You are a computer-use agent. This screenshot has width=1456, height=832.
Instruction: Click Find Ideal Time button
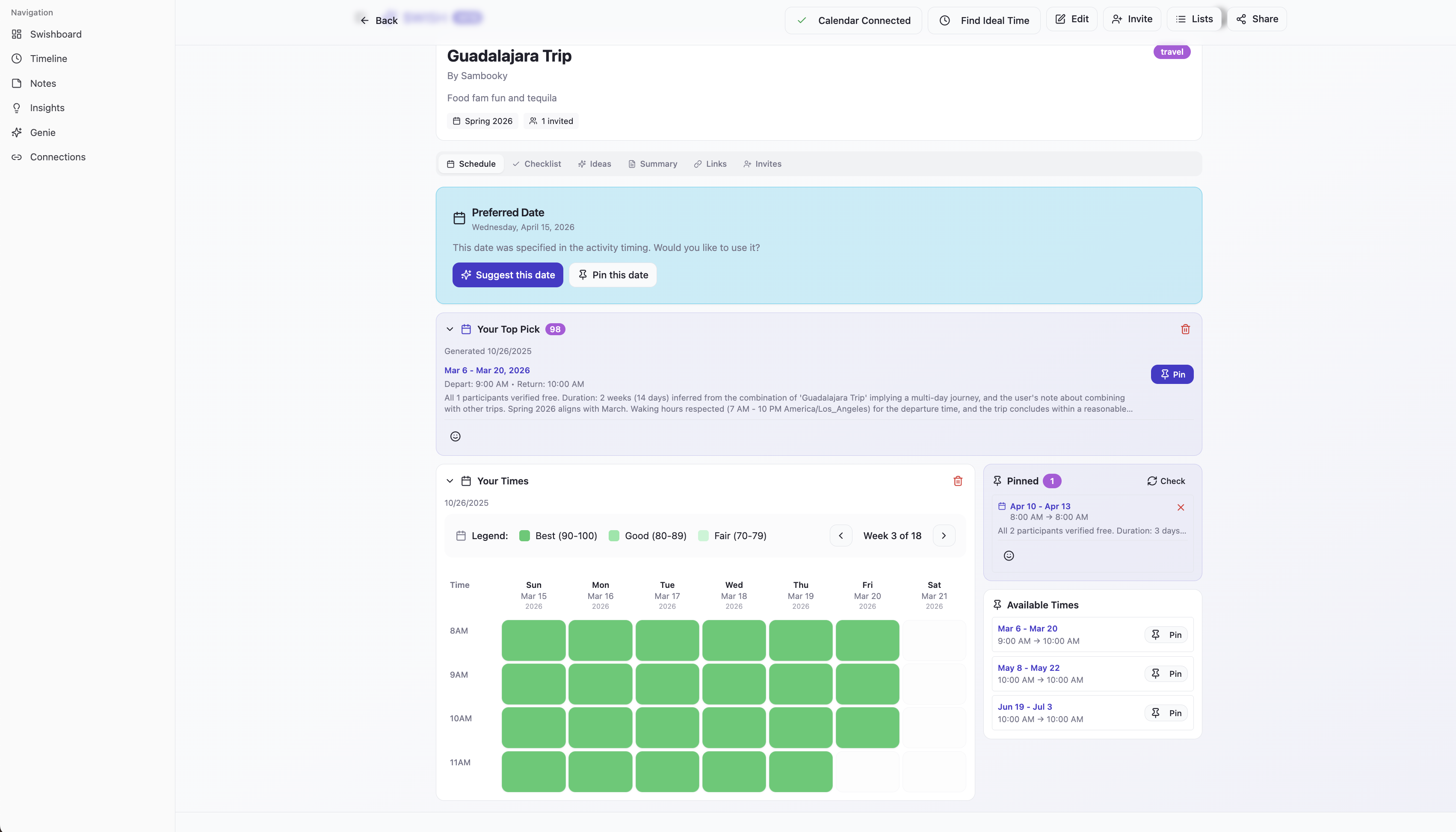(983, 21)
